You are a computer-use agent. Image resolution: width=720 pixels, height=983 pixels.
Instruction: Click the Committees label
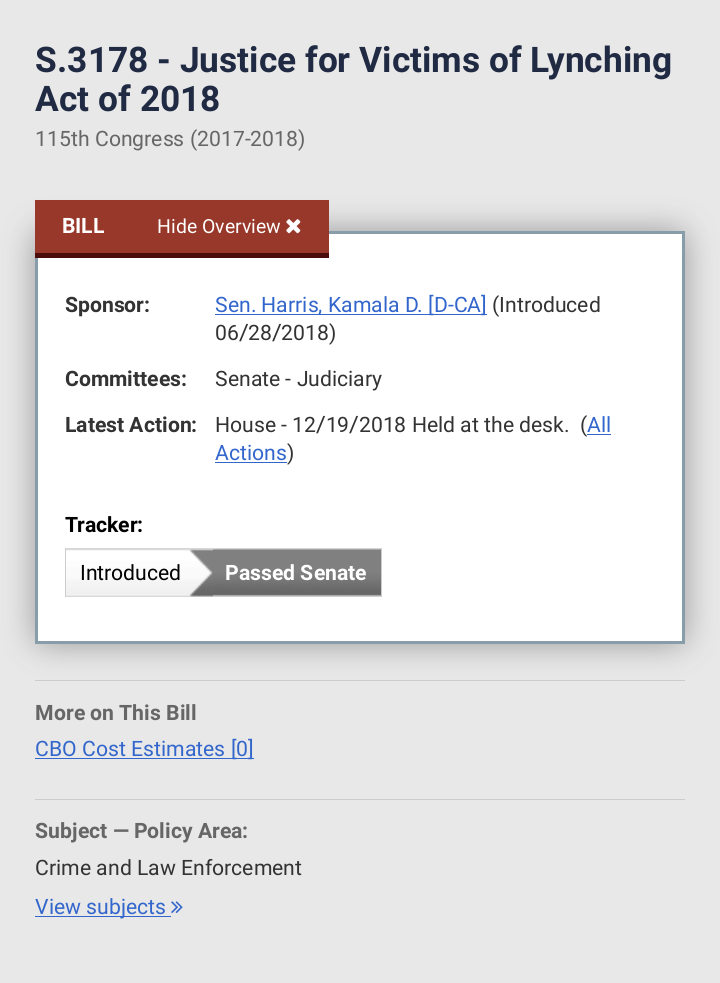pyautogui.click(x=126, y=379)
